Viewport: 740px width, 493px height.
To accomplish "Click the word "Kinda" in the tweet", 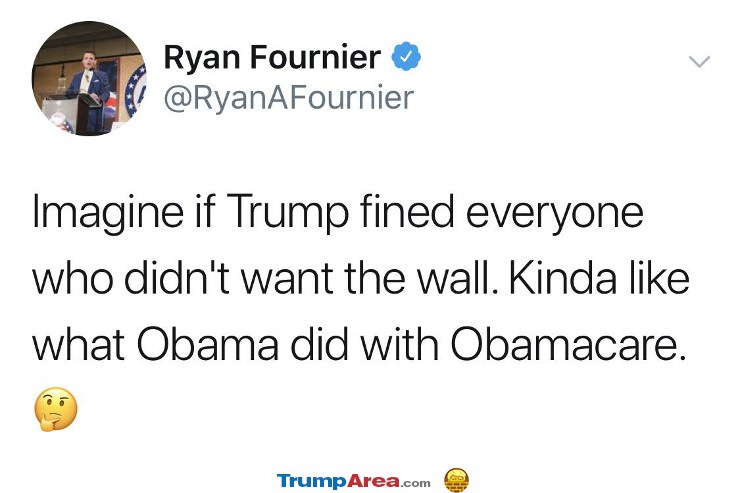I will 563,277.
